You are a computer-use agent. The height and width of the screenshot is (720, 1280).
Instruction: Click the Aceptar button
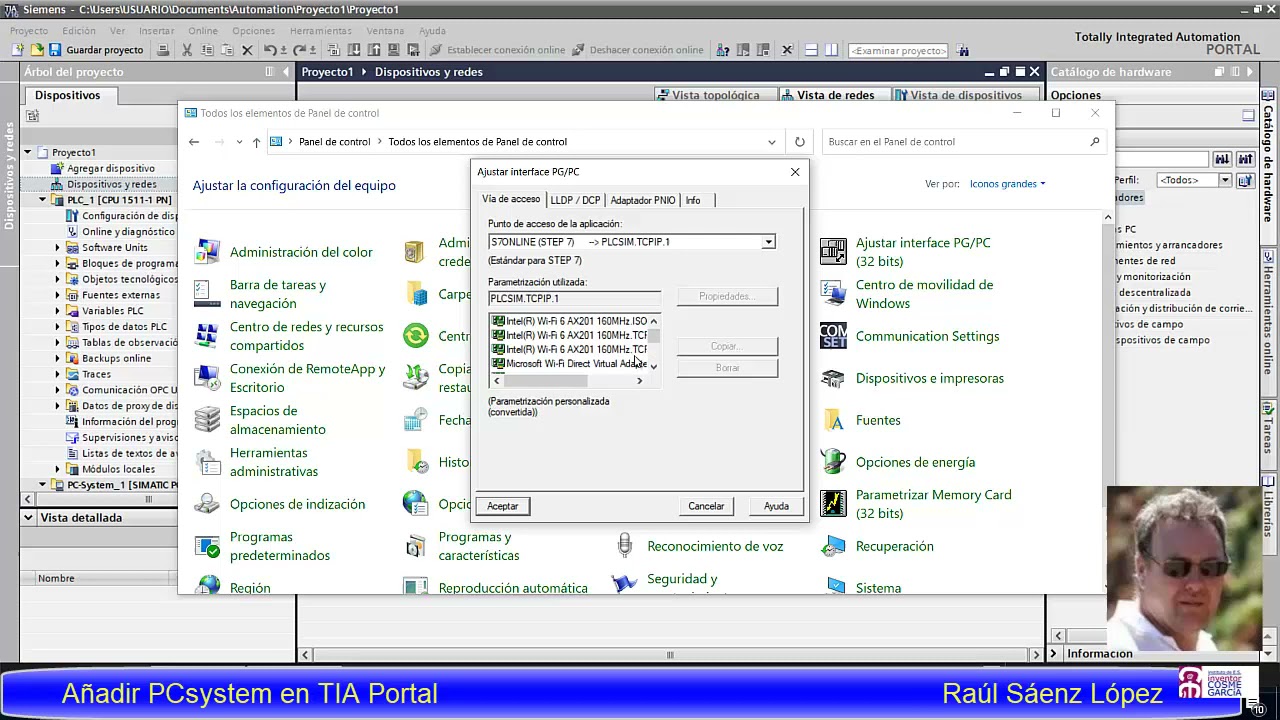503,506
